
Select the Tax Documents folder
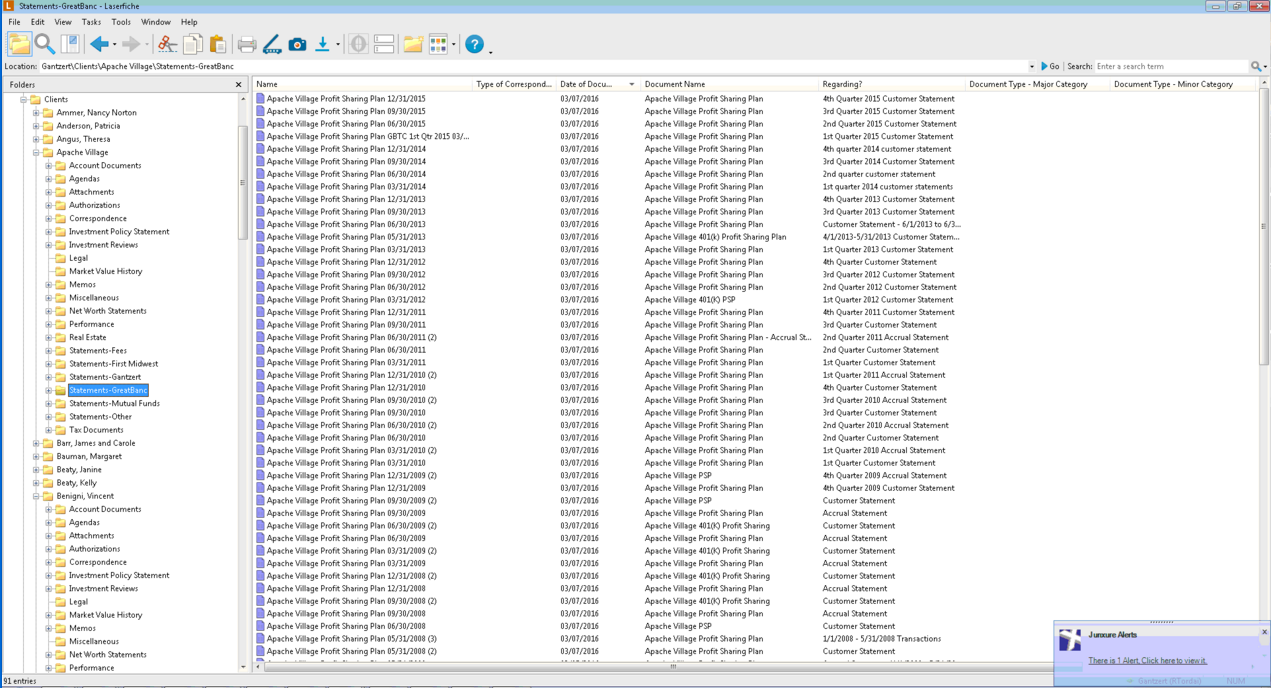96,430
